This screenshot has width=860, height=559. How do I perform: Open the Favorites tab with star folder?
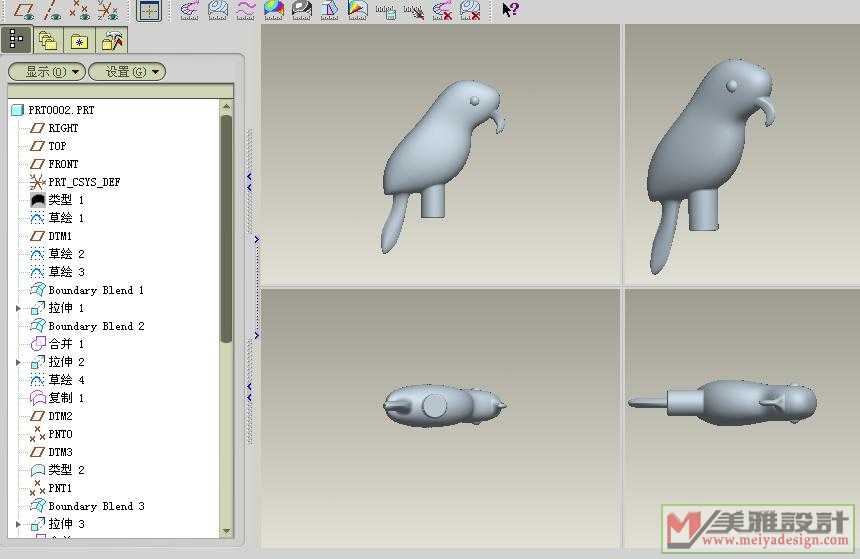pyautogui.click(x=79, y=41)
